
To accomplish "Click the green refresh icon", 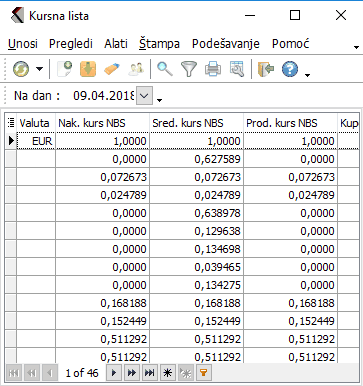I will pos(21,69).
